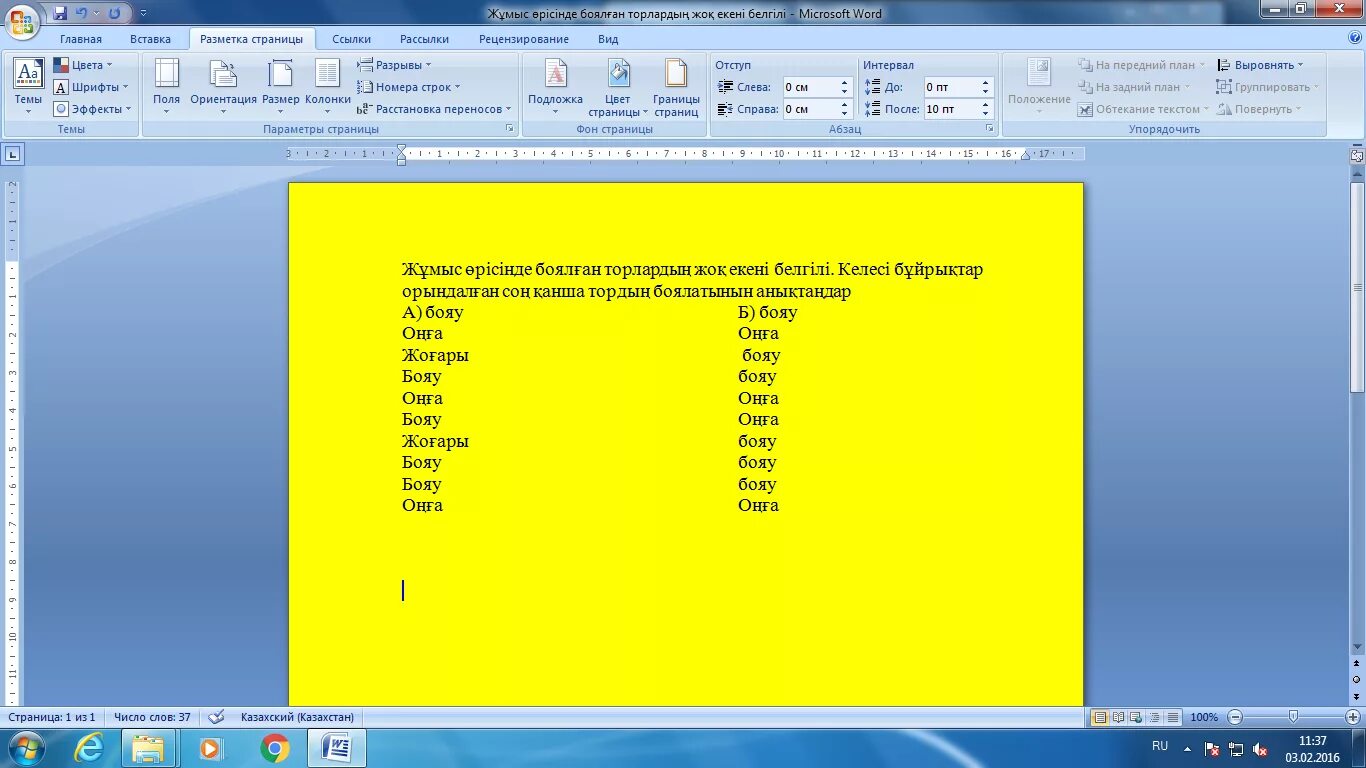Click the Границы страниц button
The image size is (1366, 768).
click(676, 86)
